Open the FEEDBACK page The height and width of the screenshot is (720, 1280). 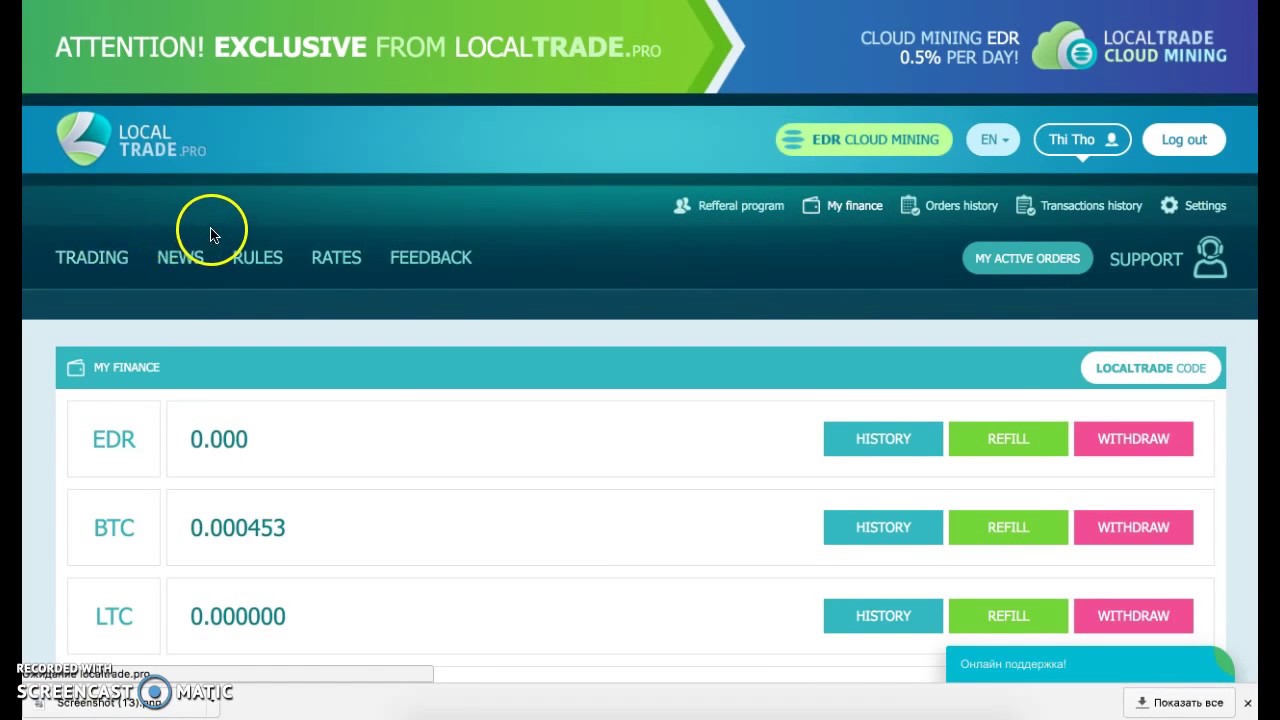tap(431, 258)
